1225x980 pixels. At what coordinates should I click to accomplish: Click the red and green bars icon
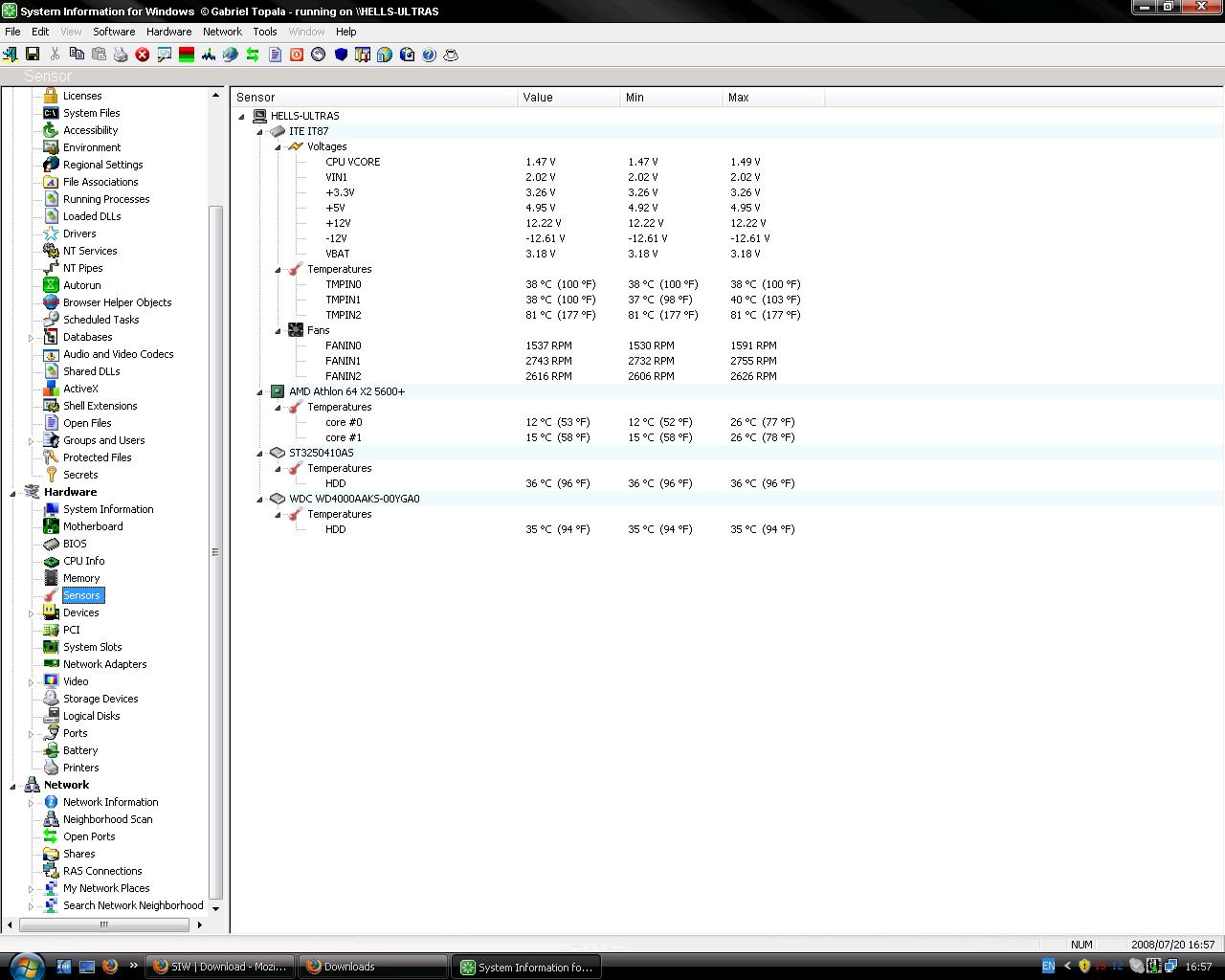pos(187,55)
